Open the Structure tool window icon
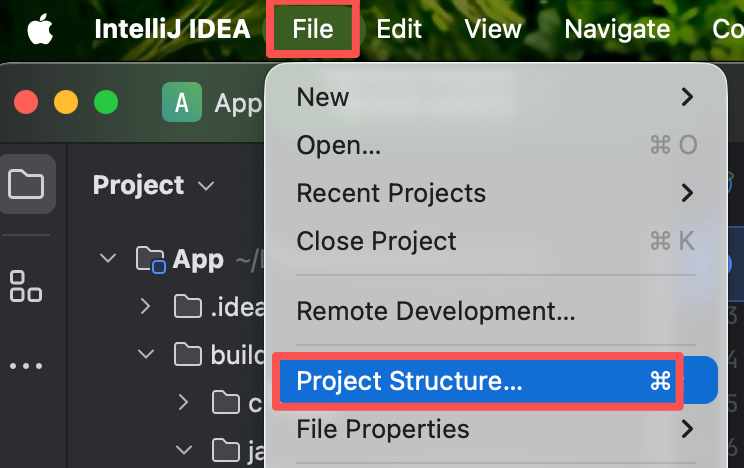This screenshot has width=744, height=468. (x=26, y=286)
